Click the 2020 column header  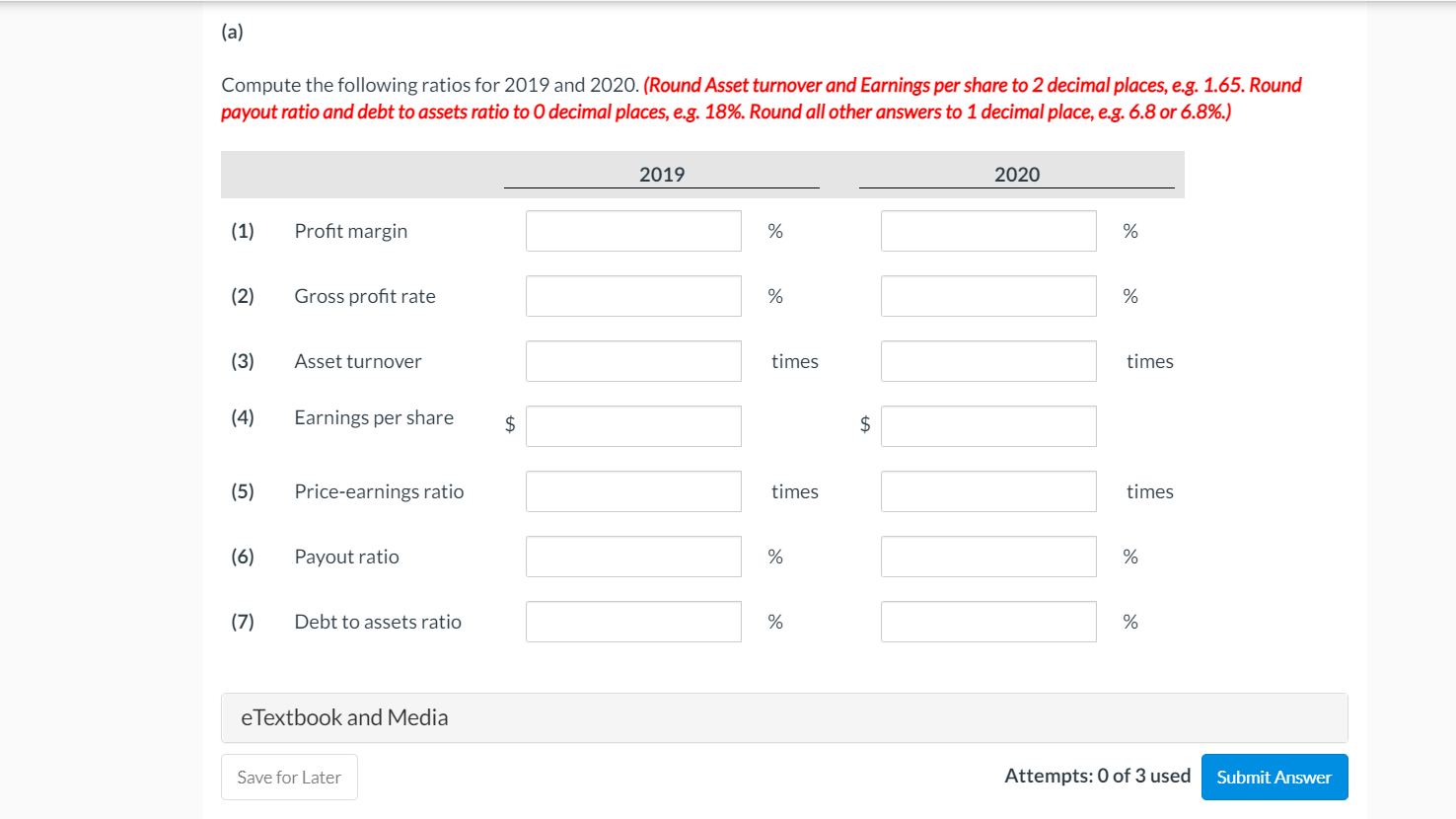(1016, 174)
